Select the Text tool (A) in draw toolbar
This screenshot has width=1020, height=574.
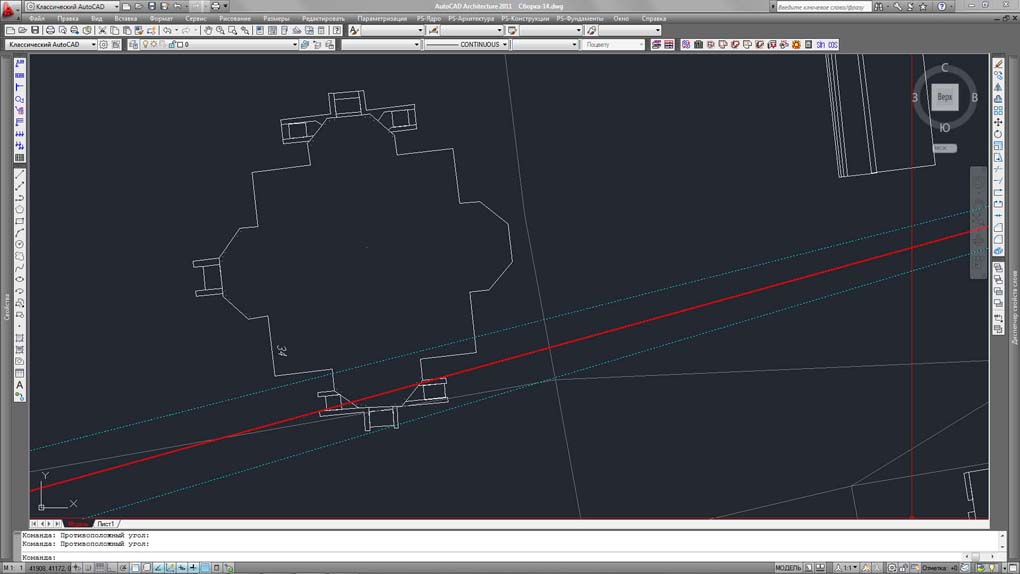19,385
